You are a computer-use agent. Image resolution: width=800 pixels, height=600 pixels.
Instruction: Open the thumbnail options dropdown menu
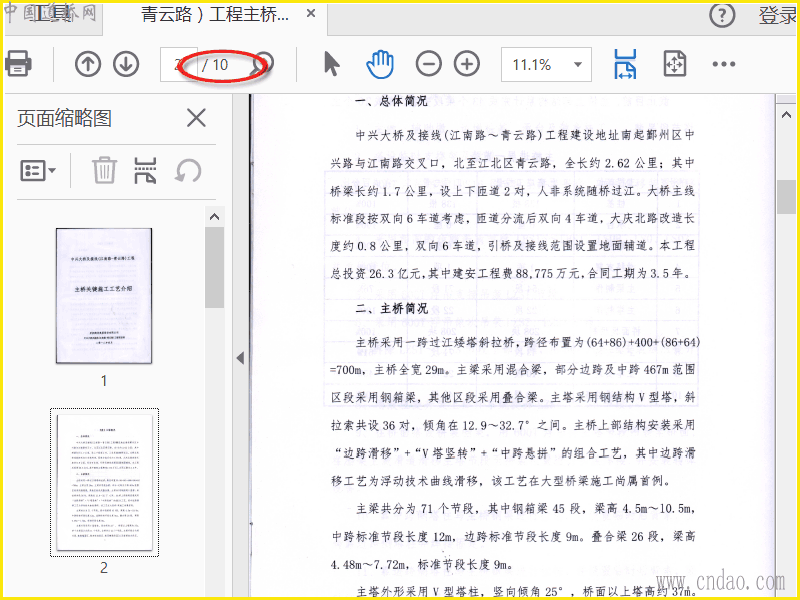click(38, 170)
